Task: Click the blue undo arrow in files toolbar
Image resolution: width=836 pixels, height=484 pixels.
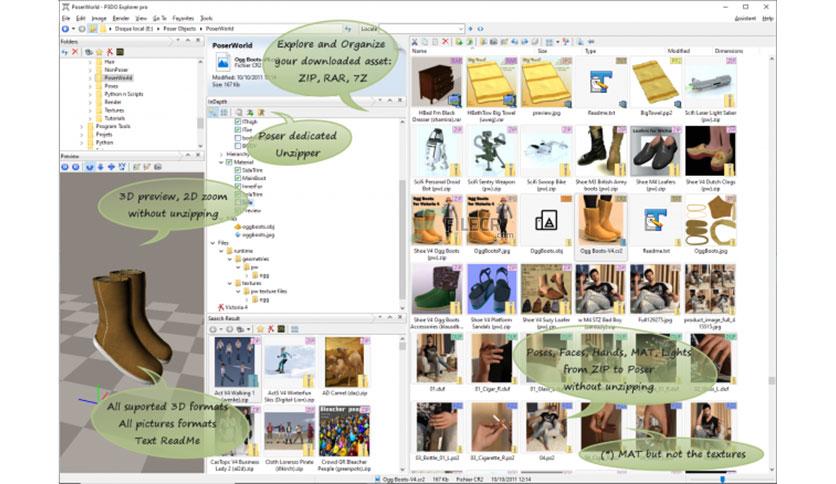Action: pos(514,42)
